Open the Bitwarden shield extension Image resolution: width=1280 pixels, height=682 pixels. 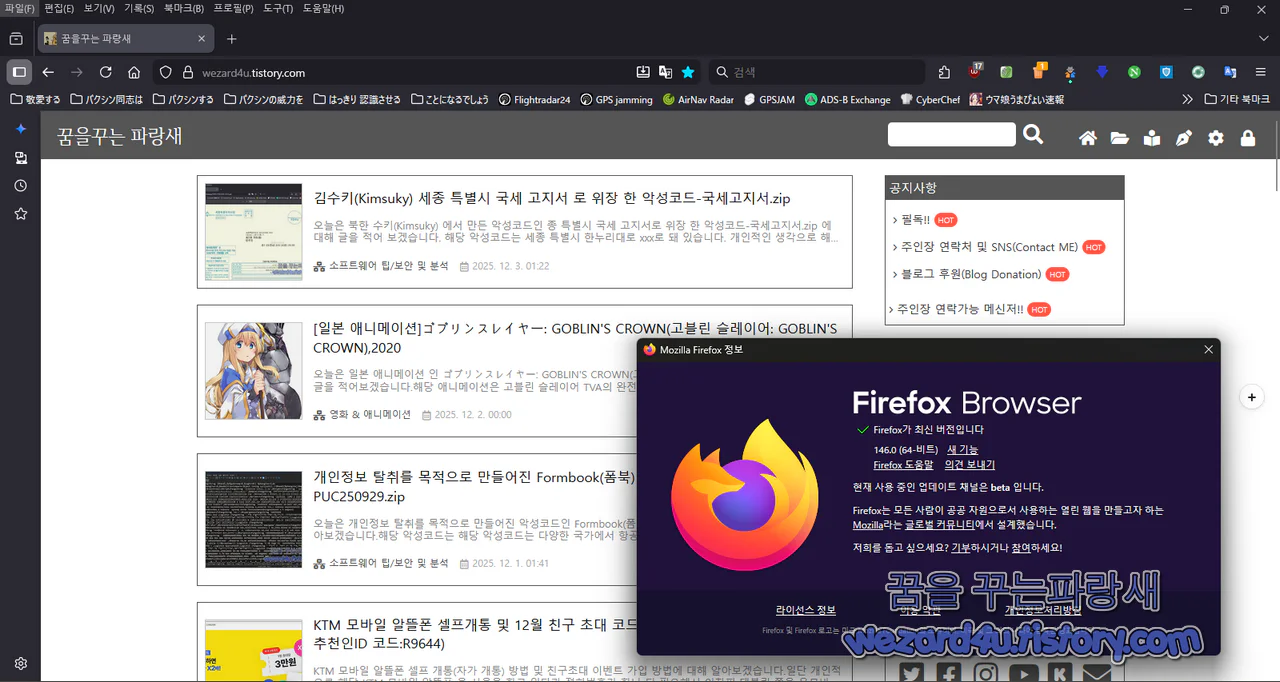pos(1166,72)
